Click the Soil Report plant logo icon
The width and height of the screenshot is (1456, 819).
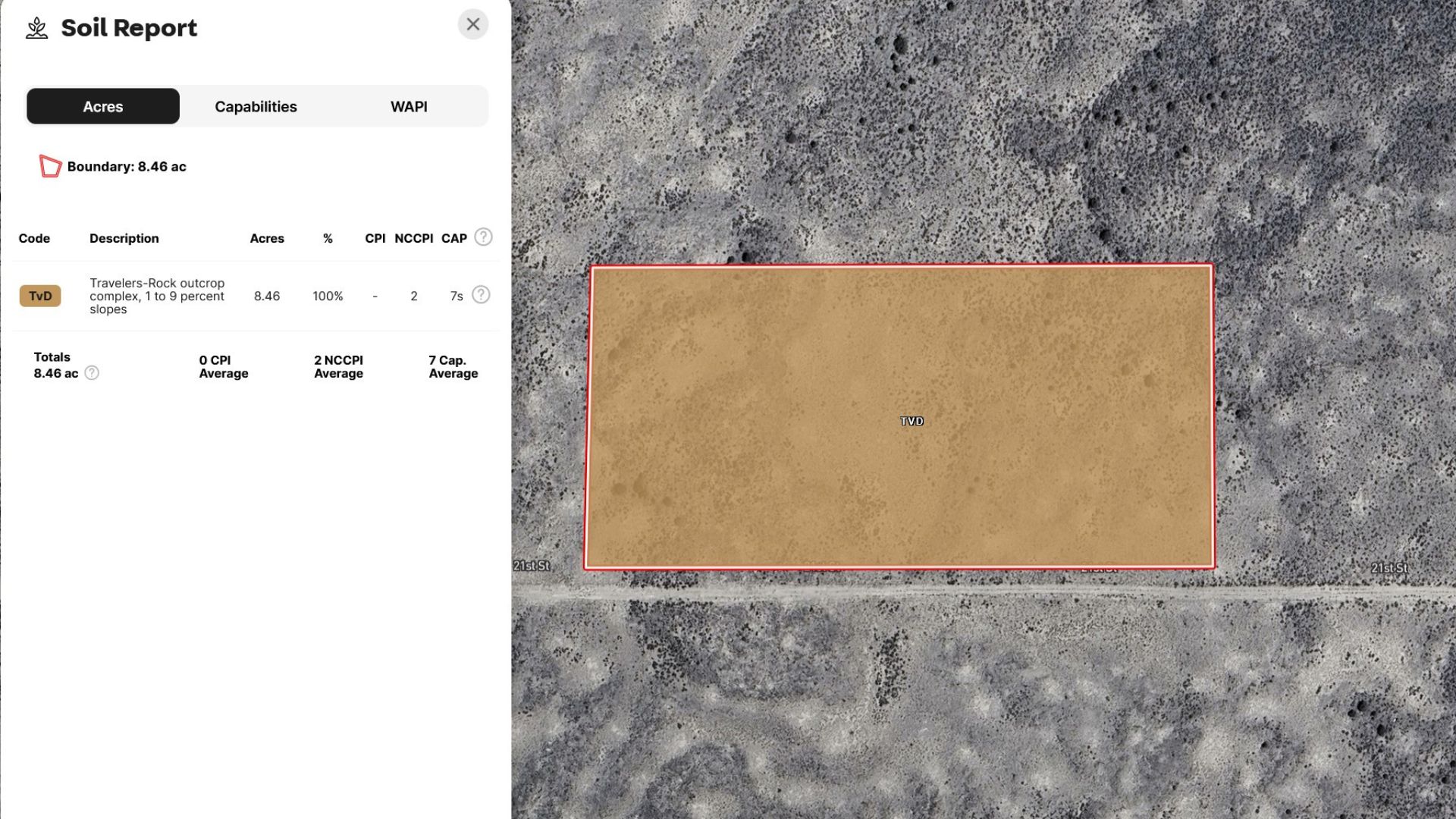[36, 28]
